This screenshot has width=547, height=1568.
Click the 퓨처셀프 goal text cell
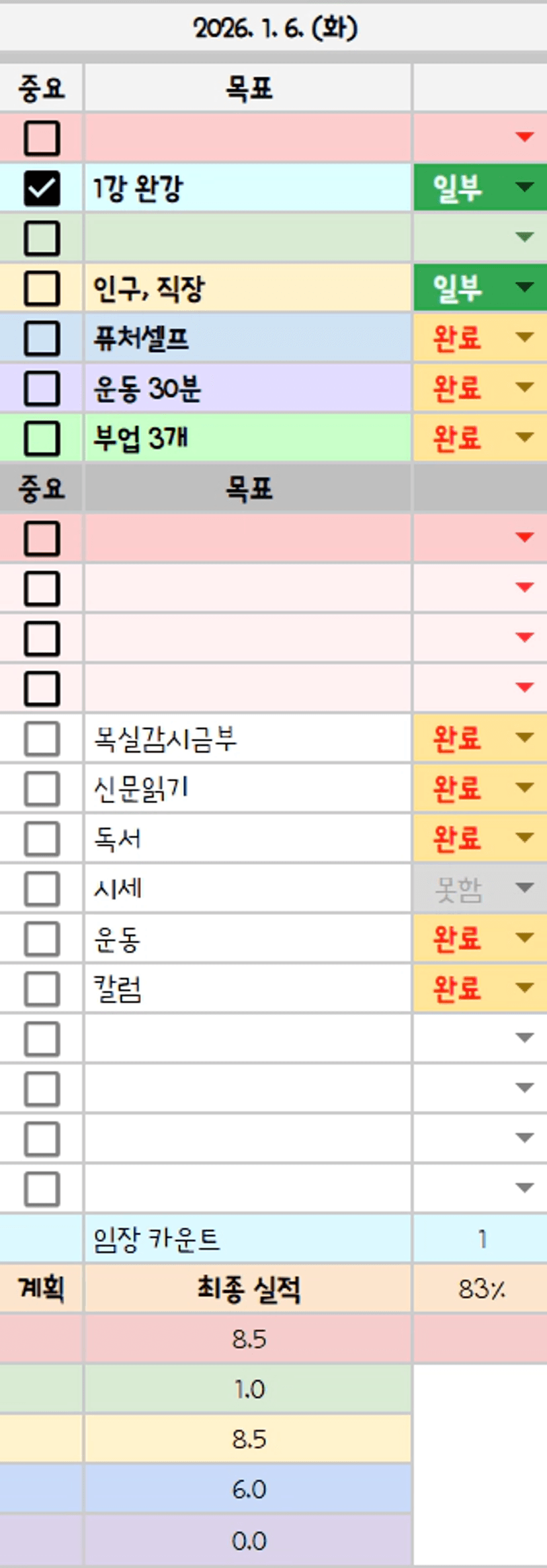click(x=248, y=338)
